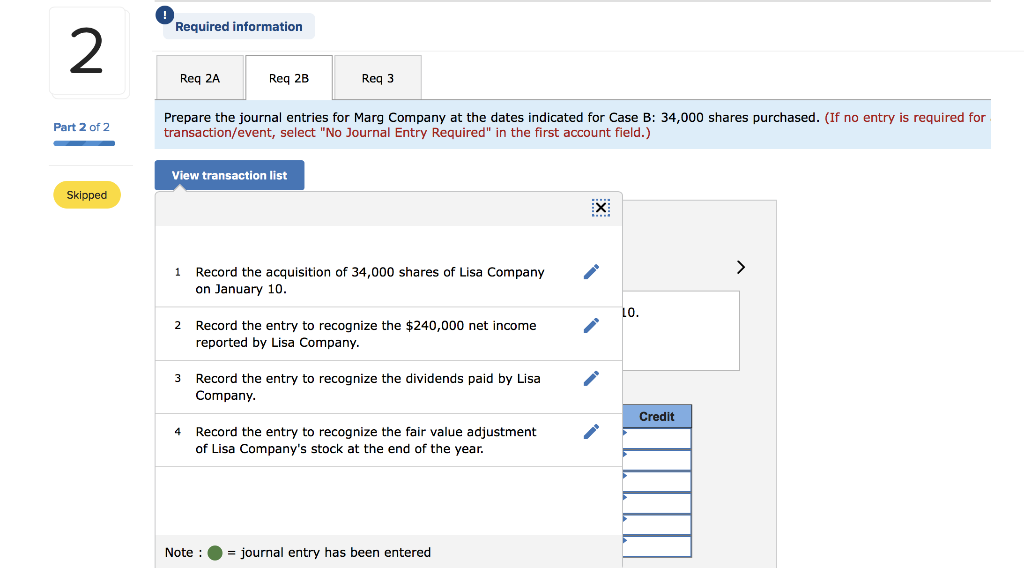Click the Part 2 of 2 link
Screen dimensions: 1024x568
pos(82,127)
